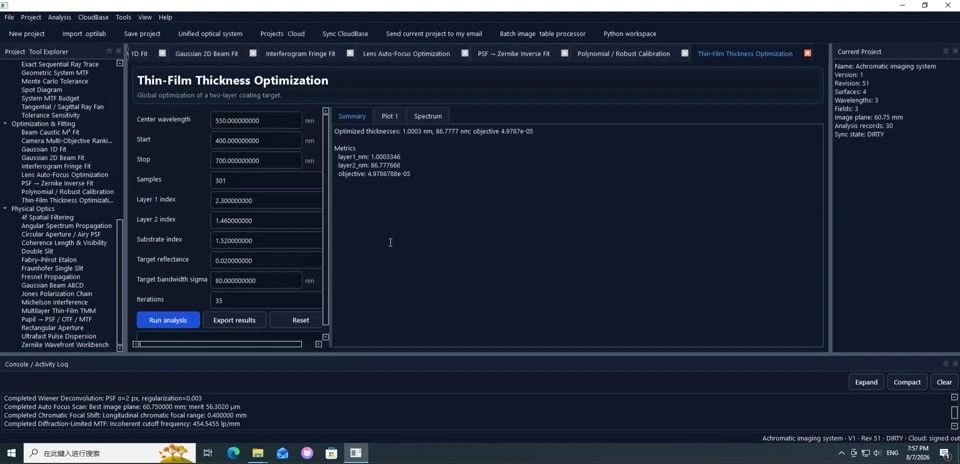Click the Center wavelength input field
The width and height of the screenshot is (960, 464).
coord(256,121)
